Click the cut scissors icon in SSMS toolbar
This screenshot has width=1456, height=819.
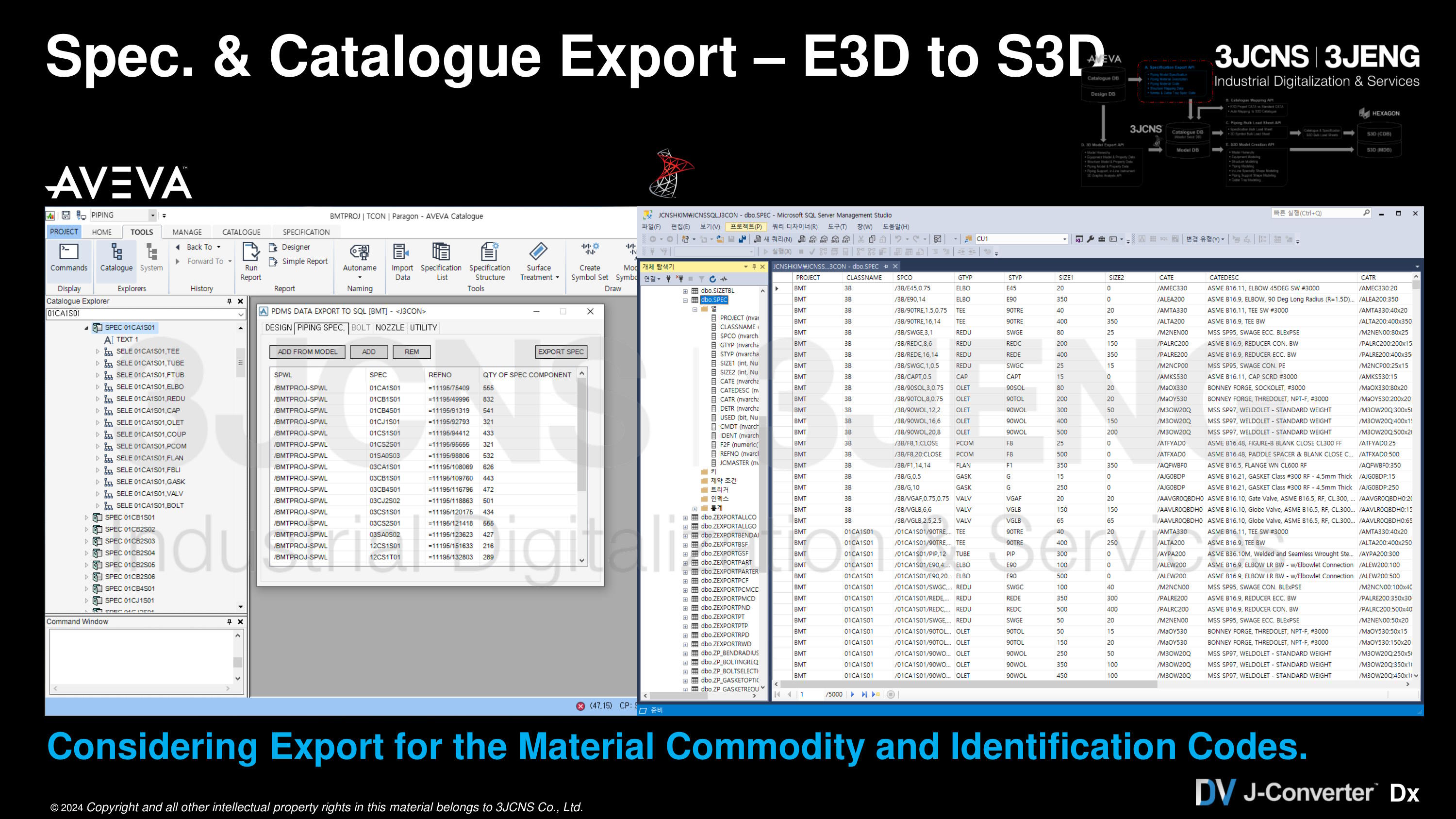(x=861, y=239)
